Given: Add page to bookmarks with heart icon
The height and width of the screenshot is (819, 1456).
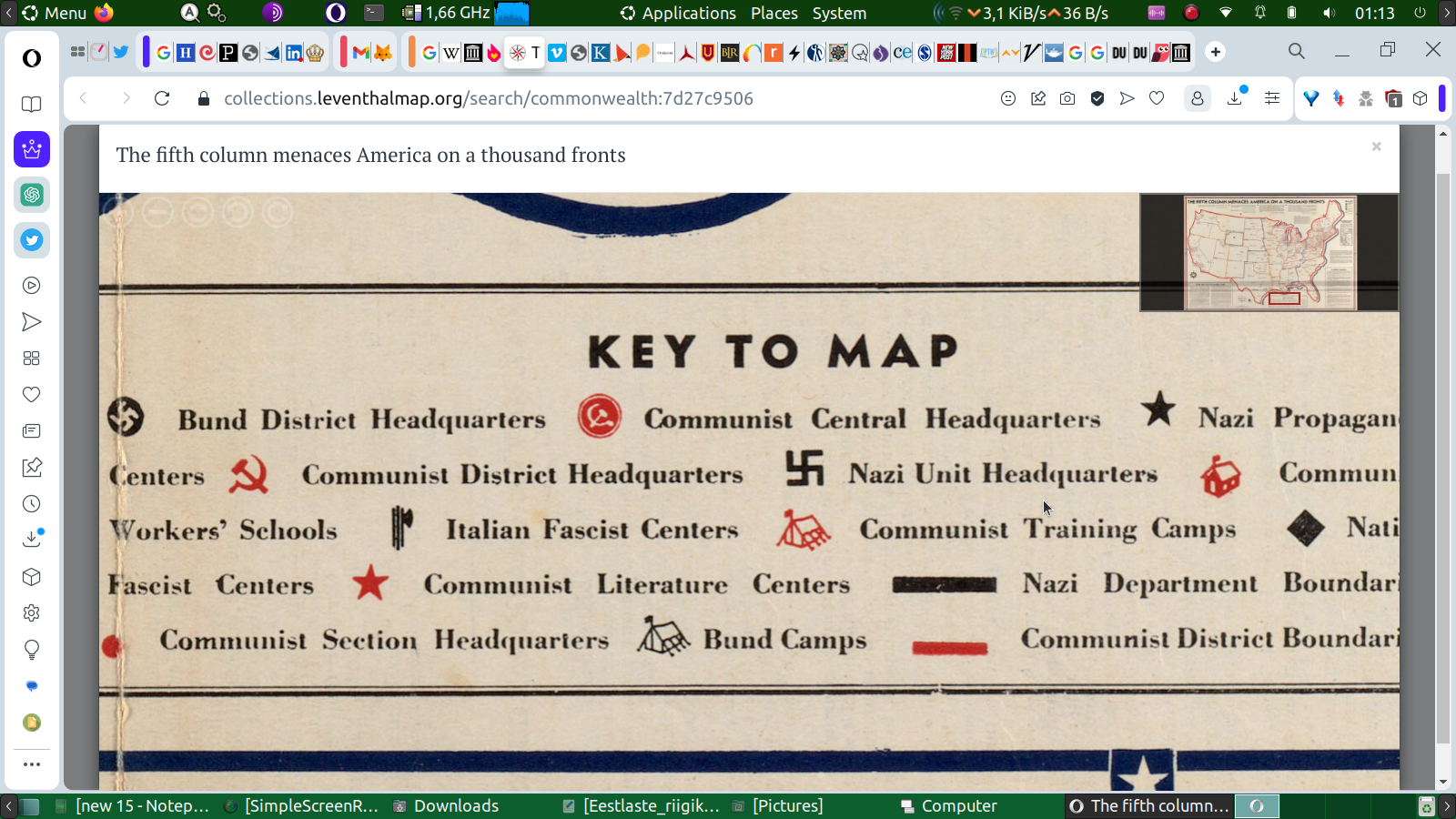Looking at the screenshot, I should tap(1157, 98).
